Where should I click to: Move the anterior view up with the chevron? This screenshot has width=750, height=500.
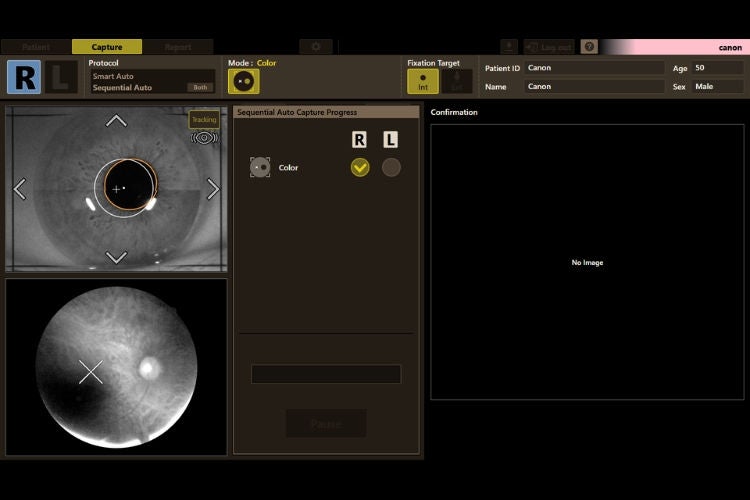click(x=116, y=121)
